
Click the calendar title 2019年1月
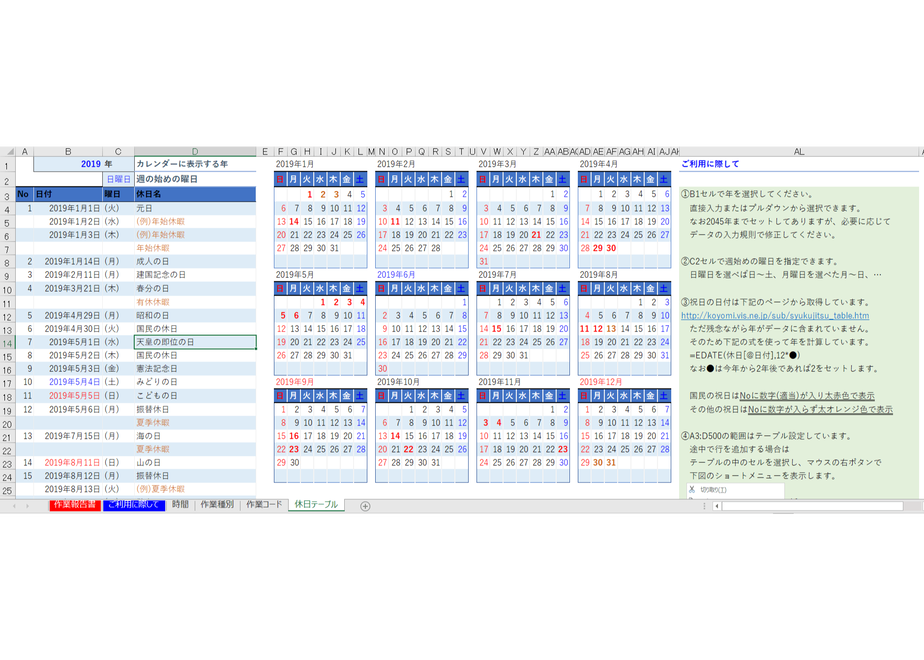coord(295,164)
